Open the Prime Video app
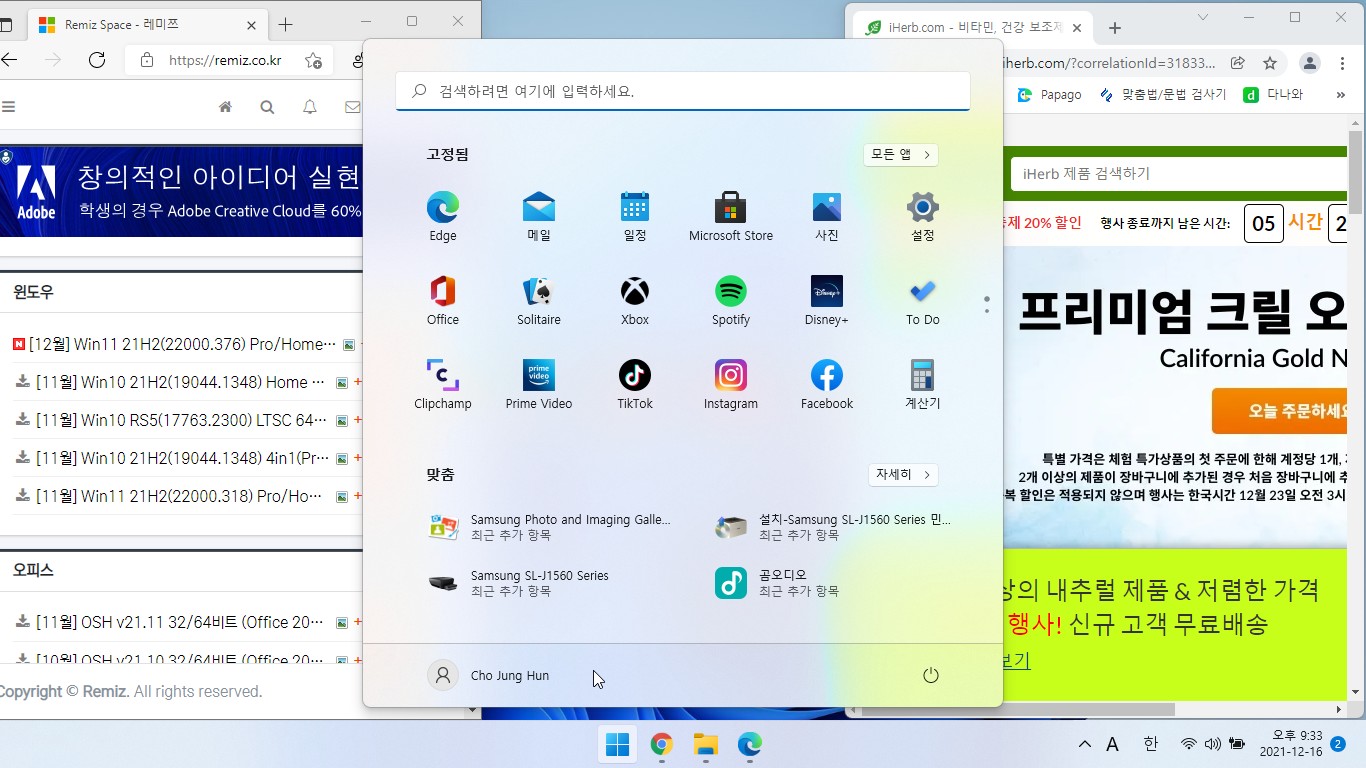 point(539,385)
